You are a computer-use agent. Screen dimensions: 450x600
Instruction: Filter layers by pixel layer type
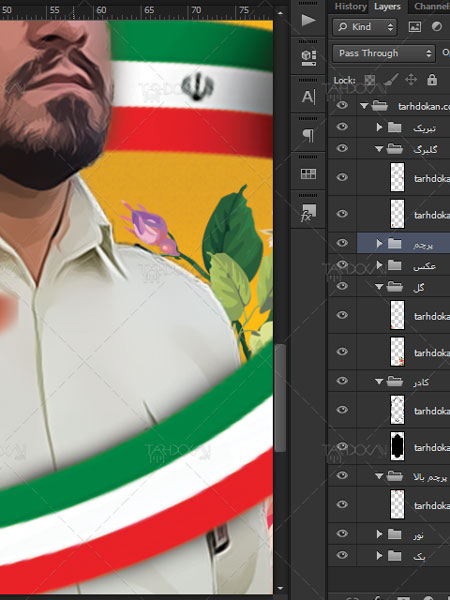click(x=415, y=26)
